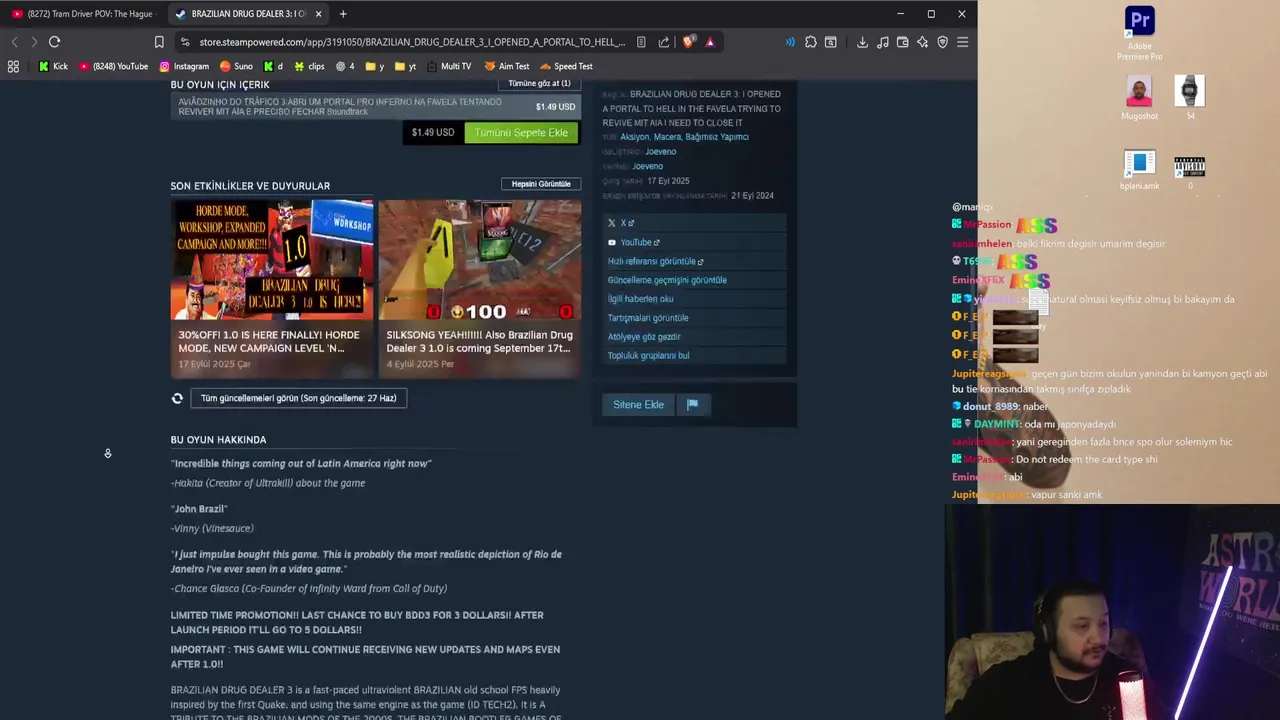Click the Macera genre tag link
1280x720 pixels.
pyautogui.click(x=667, y=137)
